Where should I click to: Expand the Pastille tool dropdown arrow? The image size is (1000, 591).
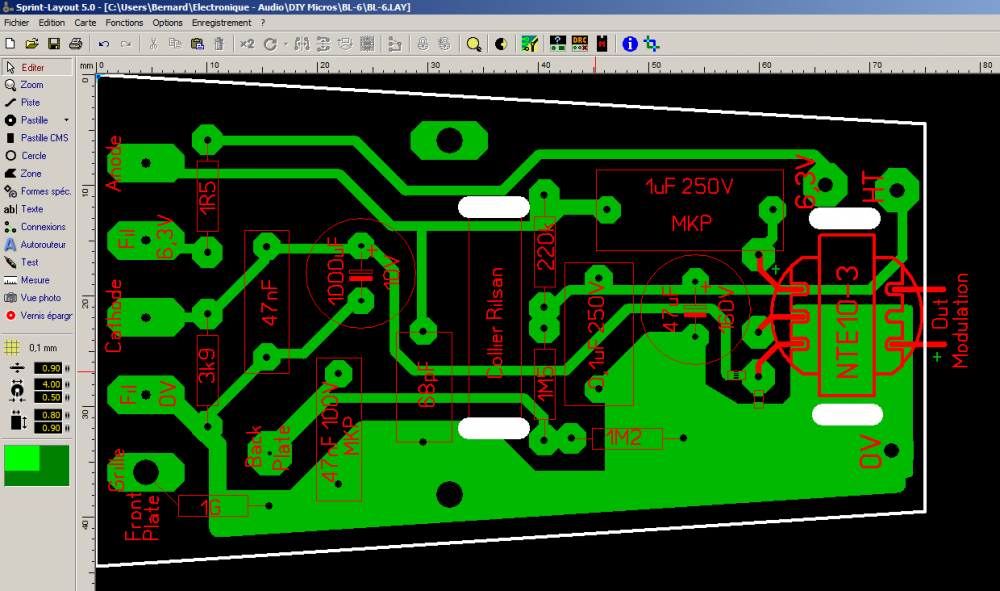[x=66, y=120]
